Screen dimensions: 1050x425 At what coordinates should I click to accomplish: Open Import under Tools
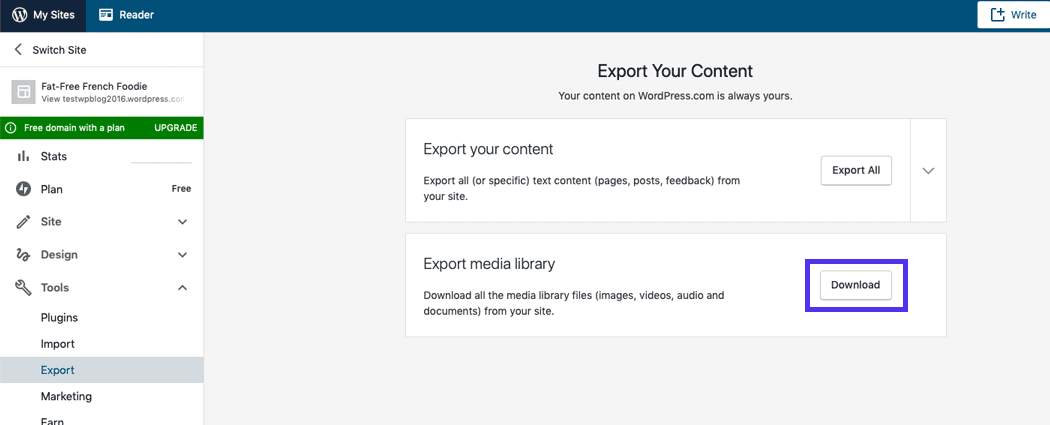[57, 344]
